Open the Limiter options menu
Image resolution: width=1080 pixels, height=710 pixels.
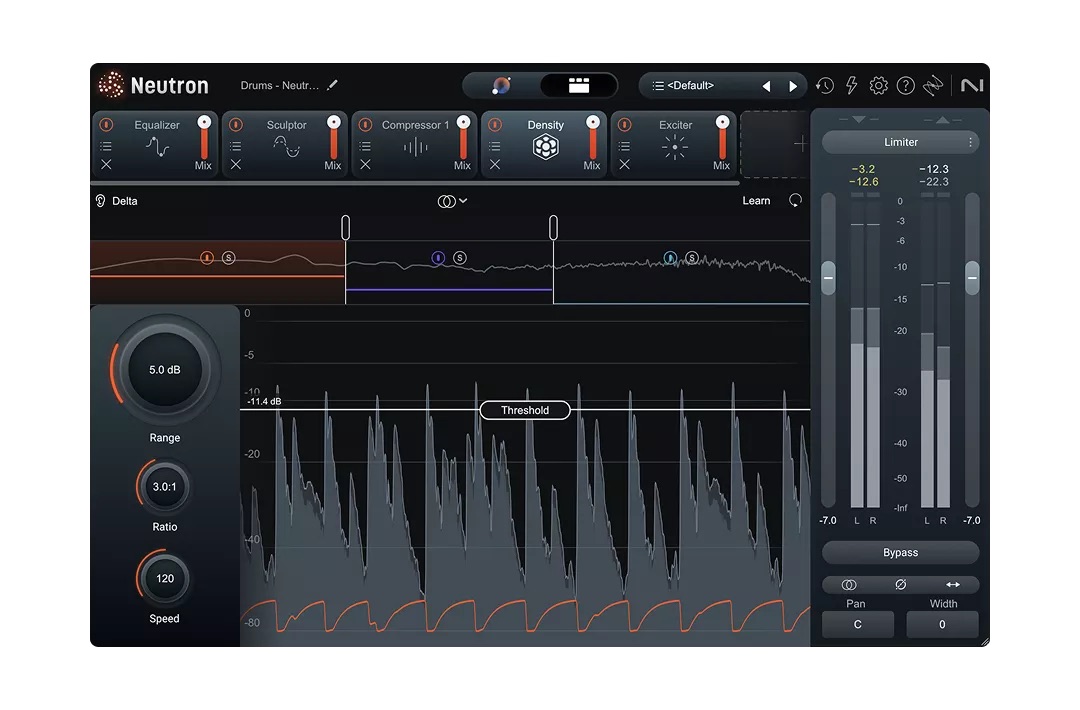click(x=970, y=142)
